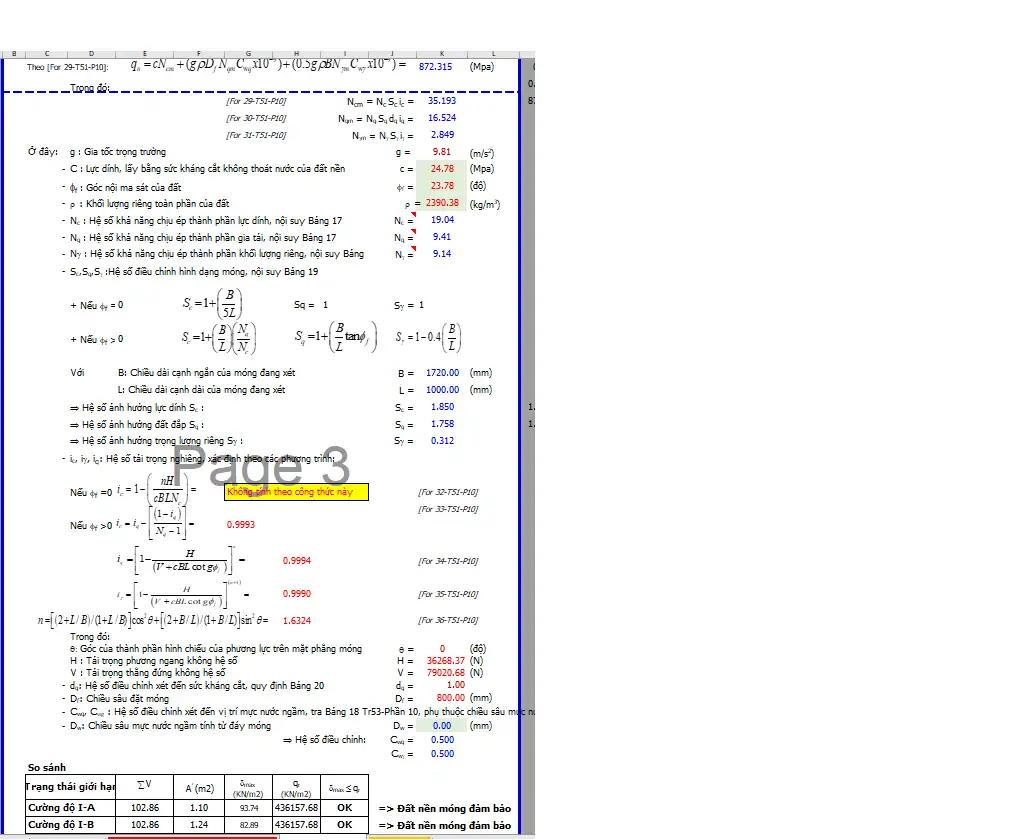The height and width of the screenshot is (840, 1036).
Task: Select the 1.6324 result cell
Action: [296, 620]
